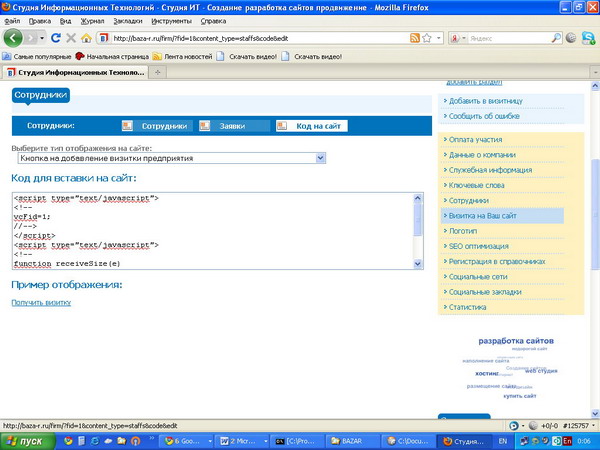Click the code box scroll up arrow
Image resolution: width=600 pixels, height=450 pixels.
pos(417,198)
